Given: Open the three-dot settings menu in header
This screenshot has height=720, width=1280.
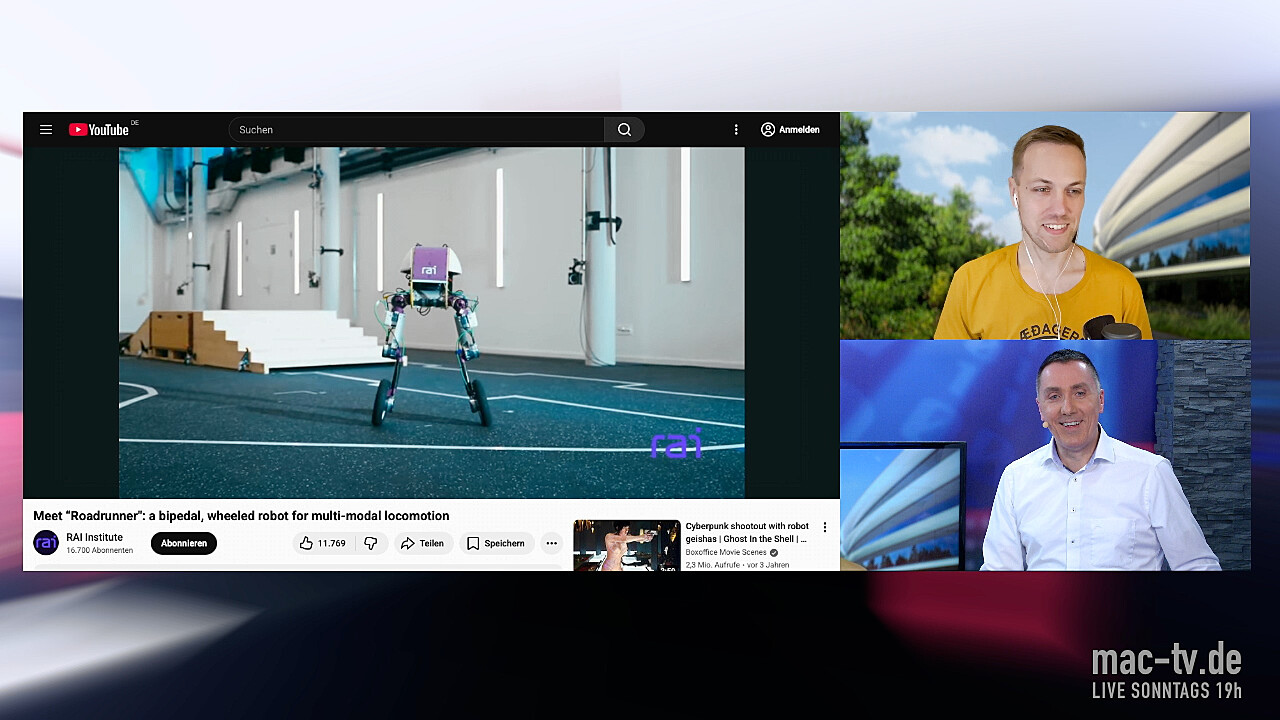Looking at the screenshot, I should [736, 130].
